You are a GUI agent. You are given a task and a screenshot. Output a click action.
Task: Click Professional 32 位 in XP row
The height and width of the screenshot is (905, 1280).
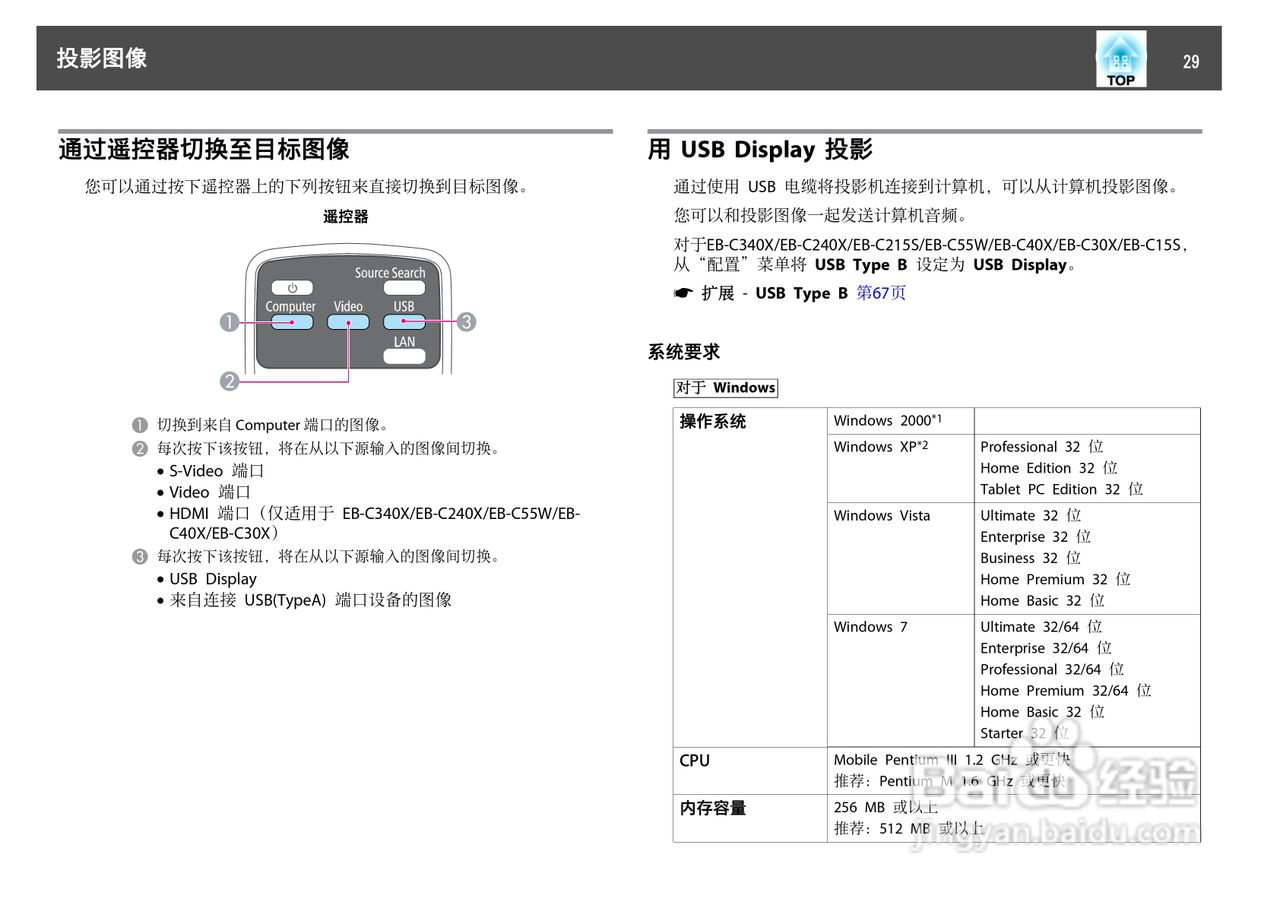[1041, 446]
